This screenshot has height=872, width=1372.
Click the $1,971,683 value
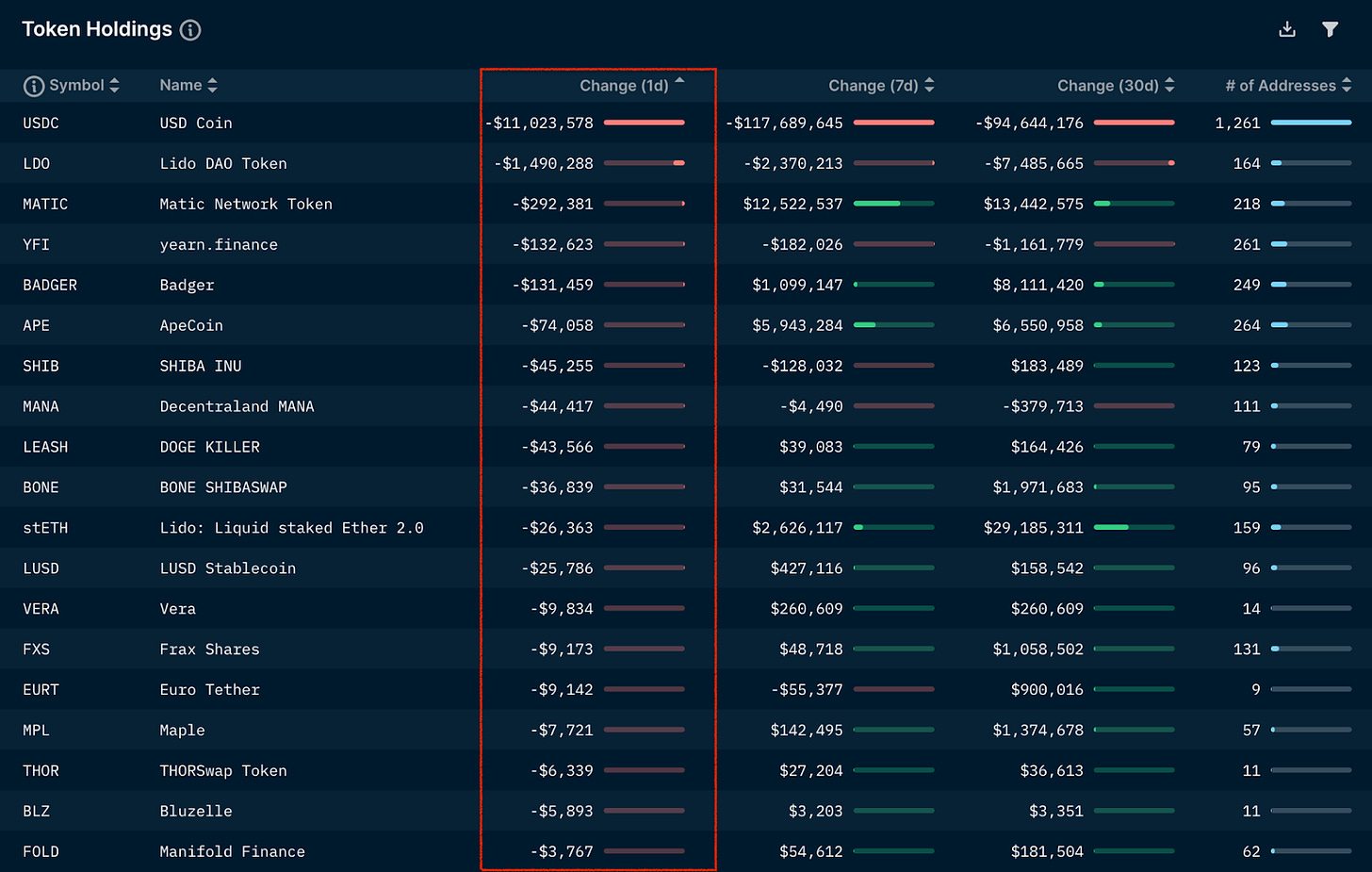coord(1038,488)
